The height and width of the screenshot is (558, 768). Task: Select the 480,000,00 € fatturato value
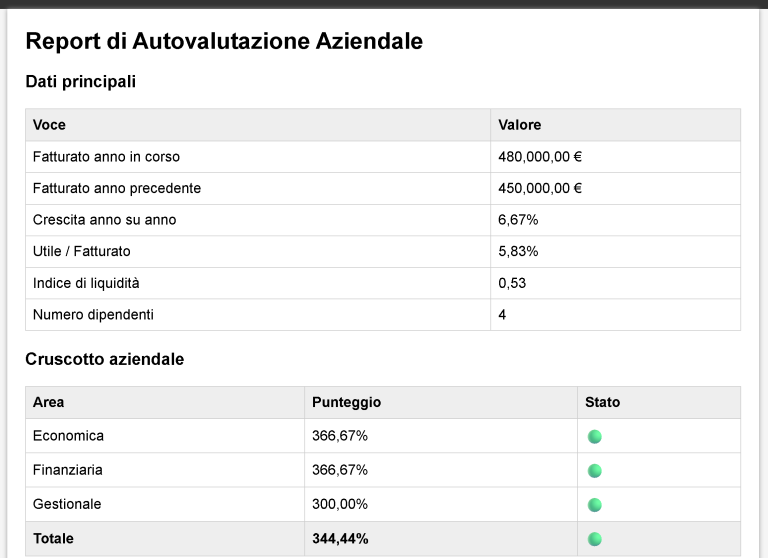(540, 157)
